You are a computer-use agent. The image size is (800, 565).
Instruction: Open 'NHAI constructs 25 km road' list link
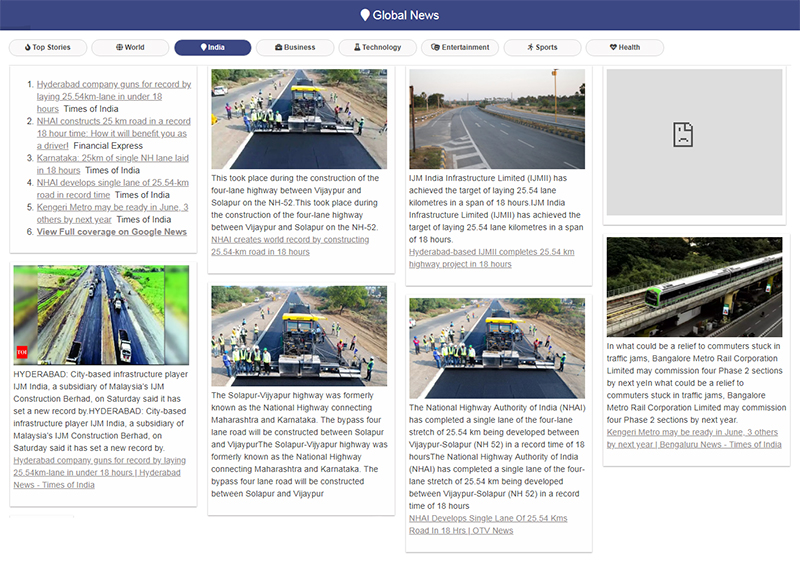pos(113,133)
